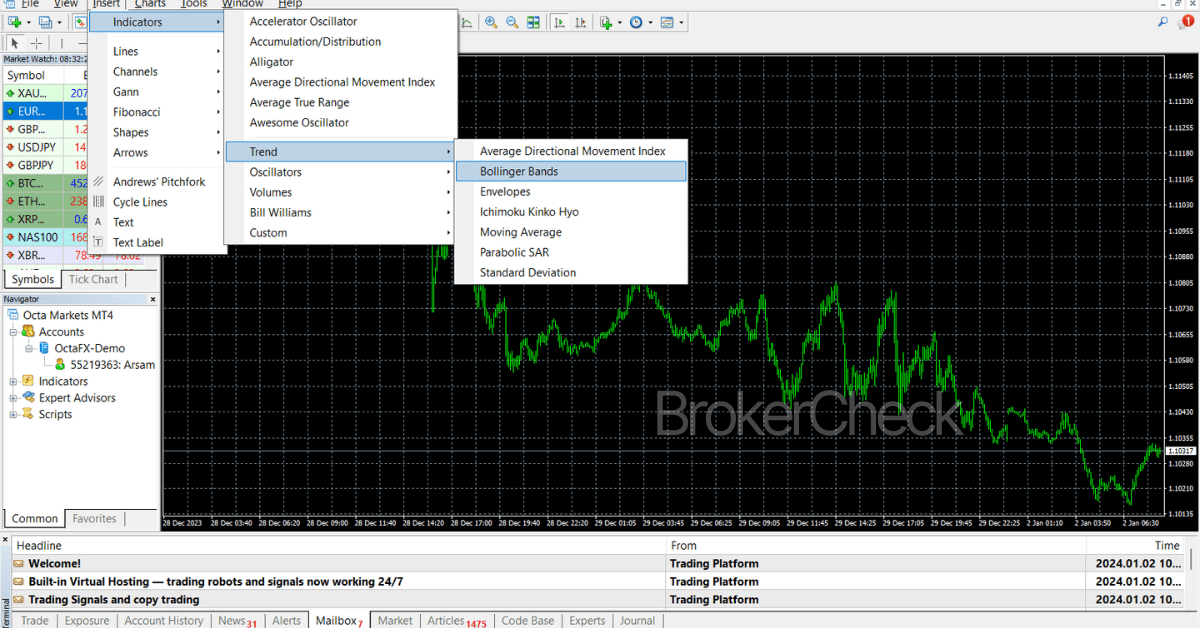Activate the chart shift icon
Viewport: 1200px width, 628px height.
click(581, 22)
